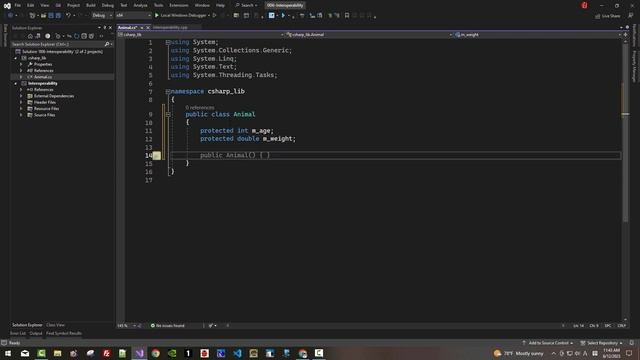Click the red notification icon
Screen dimensions: 640x360
[x=584, y=5]
